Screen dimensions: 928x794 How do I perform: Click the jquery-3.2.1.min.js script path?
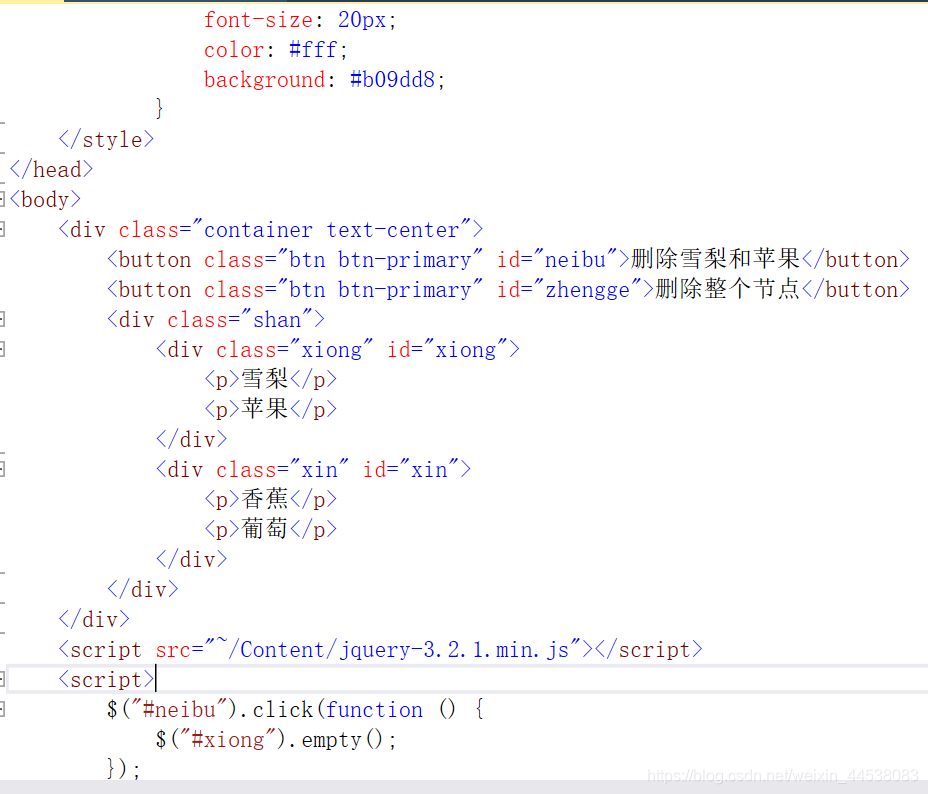(392, 650)
